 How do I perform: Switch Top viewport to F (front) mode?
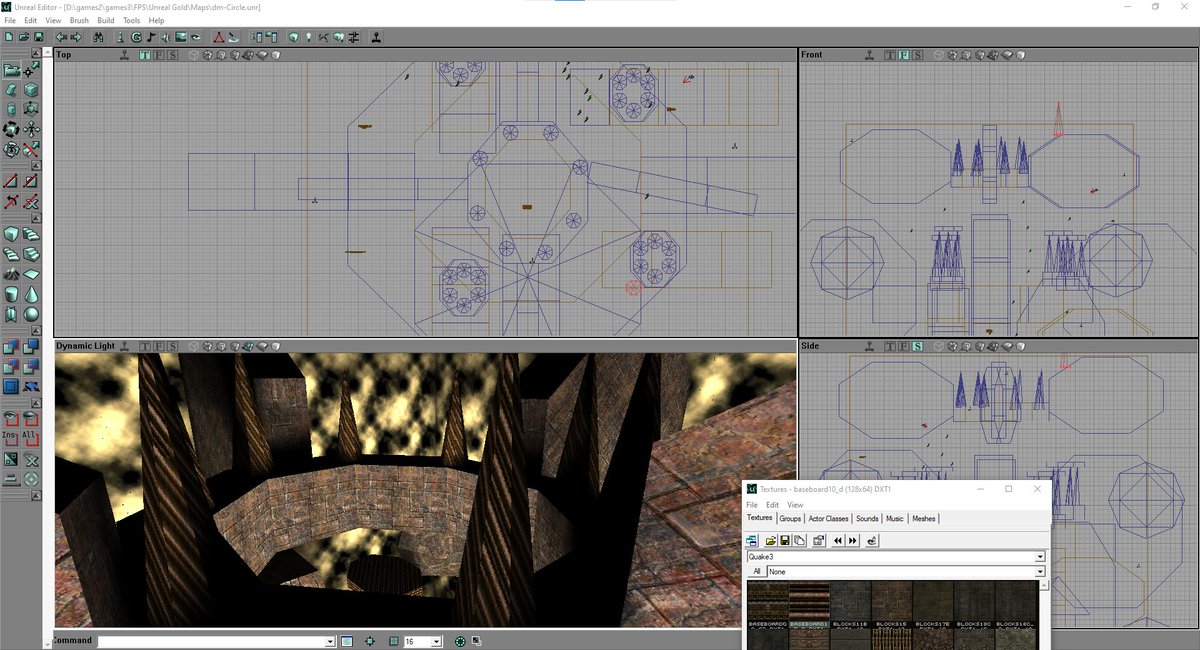(159, 55)
